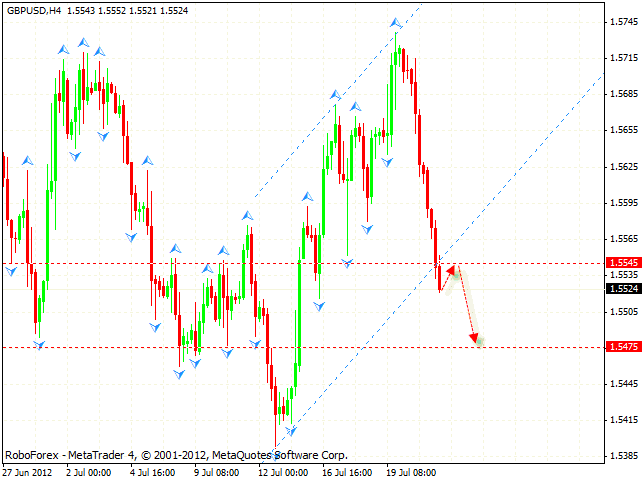Click the black current price label 1.5524
The image size is (642, 480).
[x=623, y=289]
